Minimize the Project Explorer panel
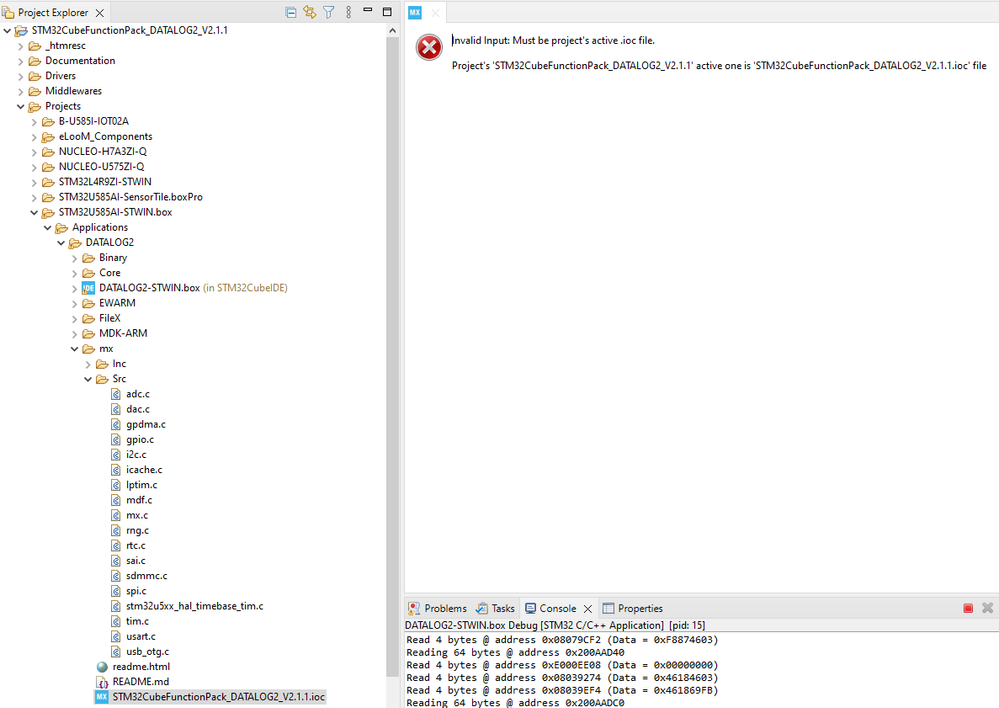This screenshot has height=708, width=999. pyautogui.click(x=368, y=10)
